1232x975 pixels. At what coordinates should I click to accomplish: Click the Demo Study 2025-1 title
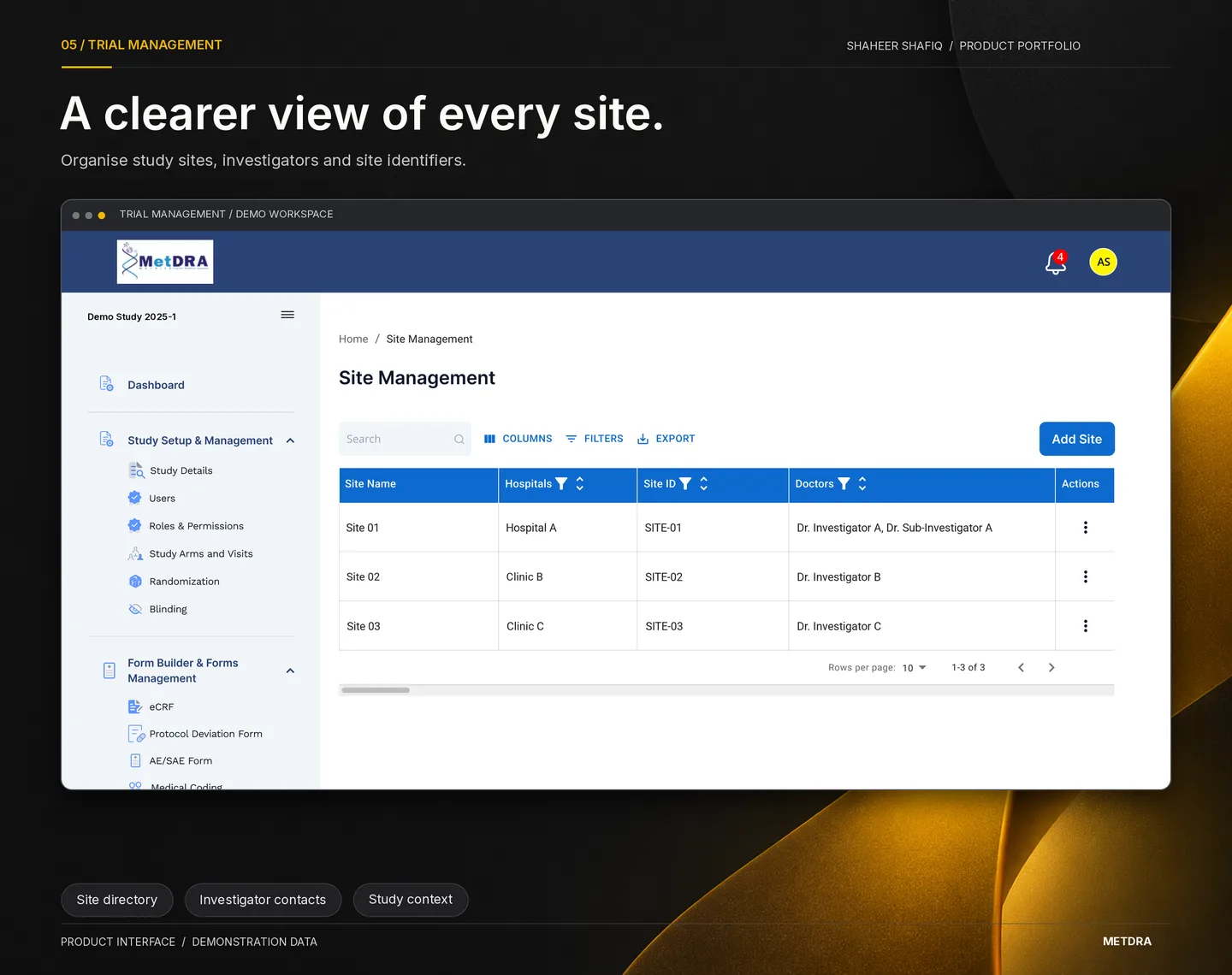tap(132, 316)
